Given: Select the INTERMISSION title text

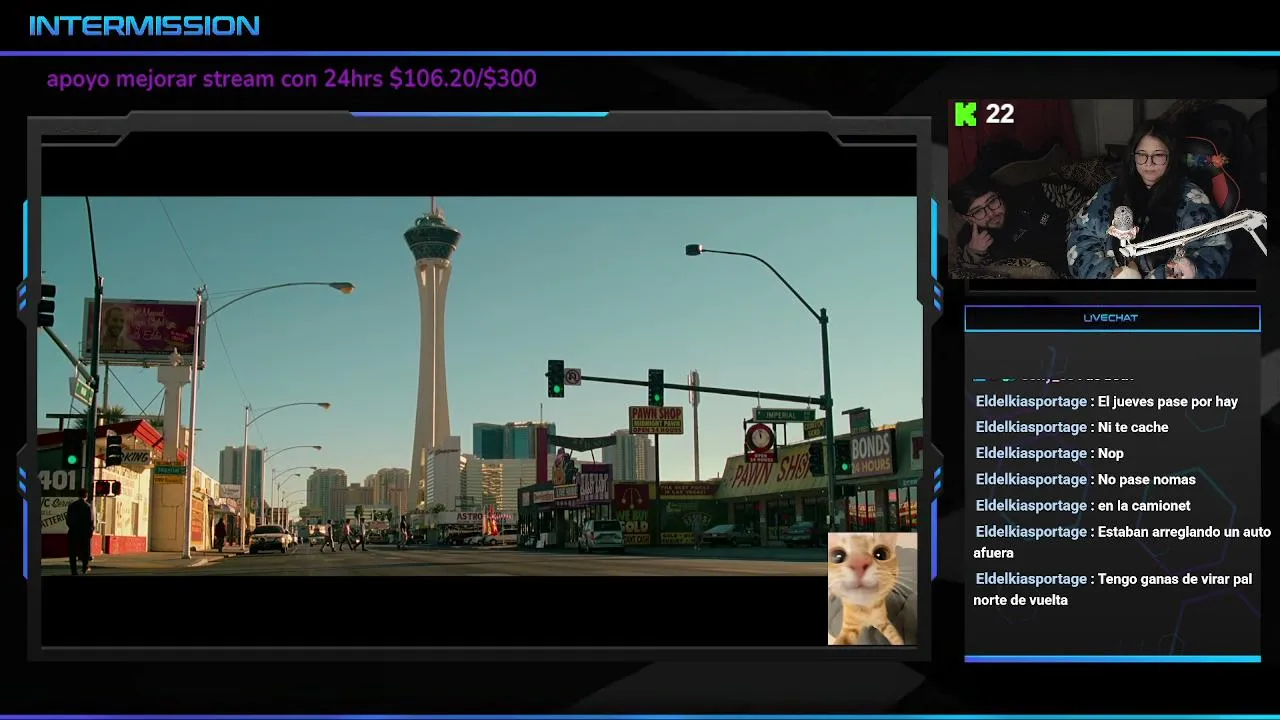Looking at the screenshot, I should (x=144, y=26).
